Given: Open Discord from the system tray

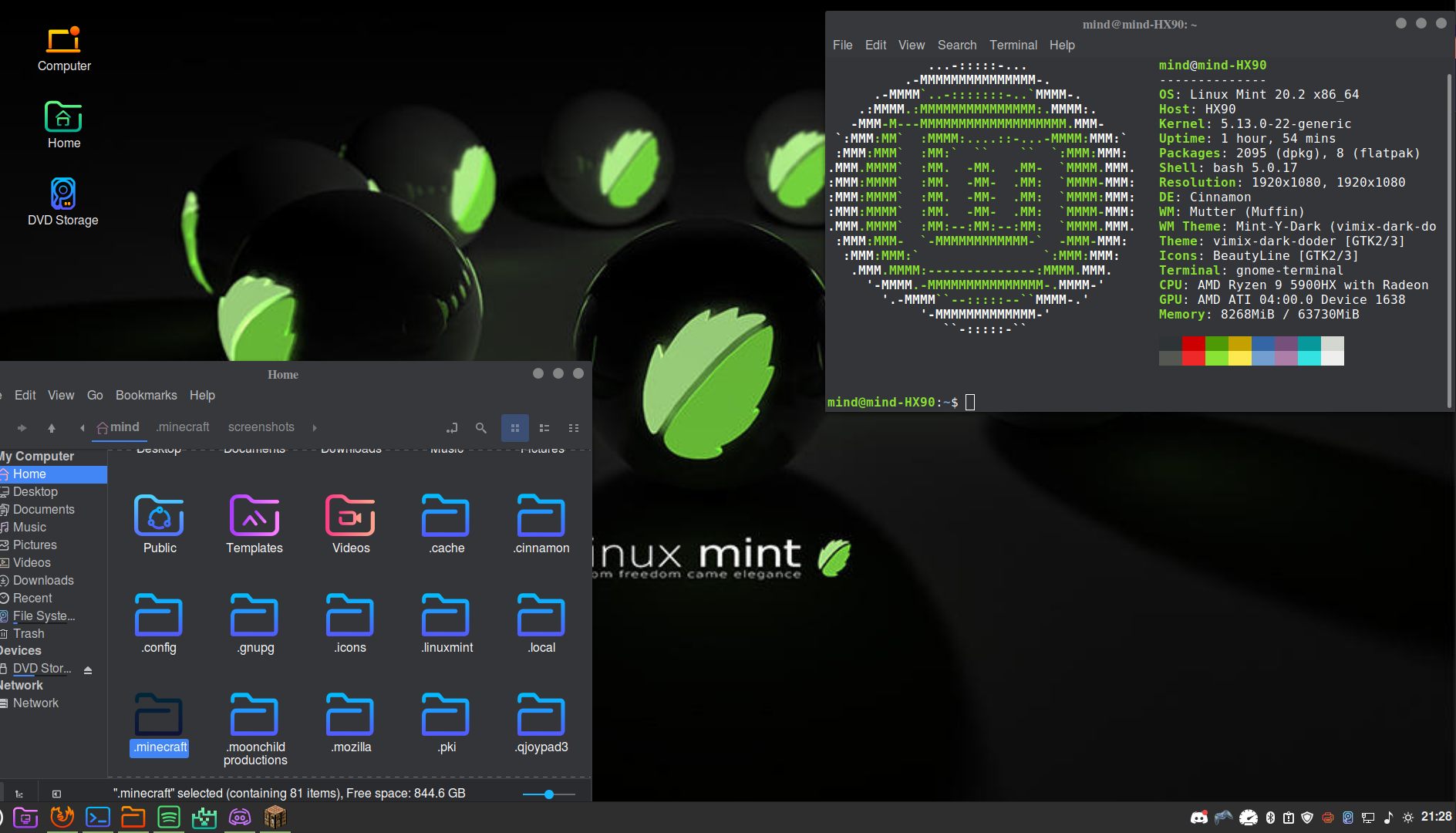Looking at the screenshot, I should (1200, 818).
